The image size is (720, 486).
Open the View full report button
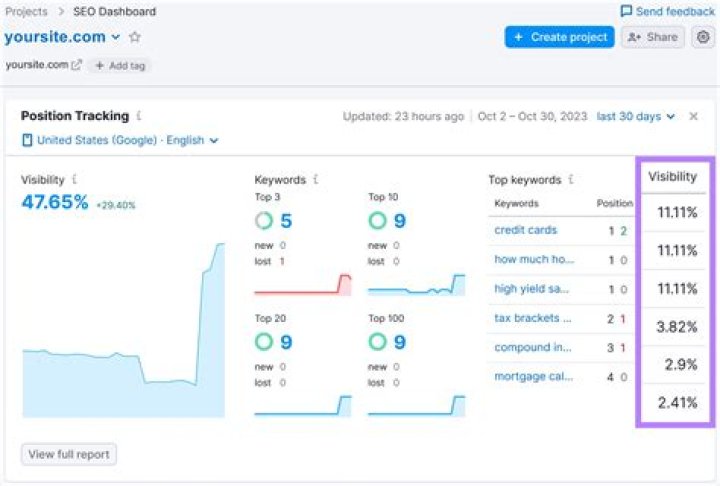pos(69,454)
